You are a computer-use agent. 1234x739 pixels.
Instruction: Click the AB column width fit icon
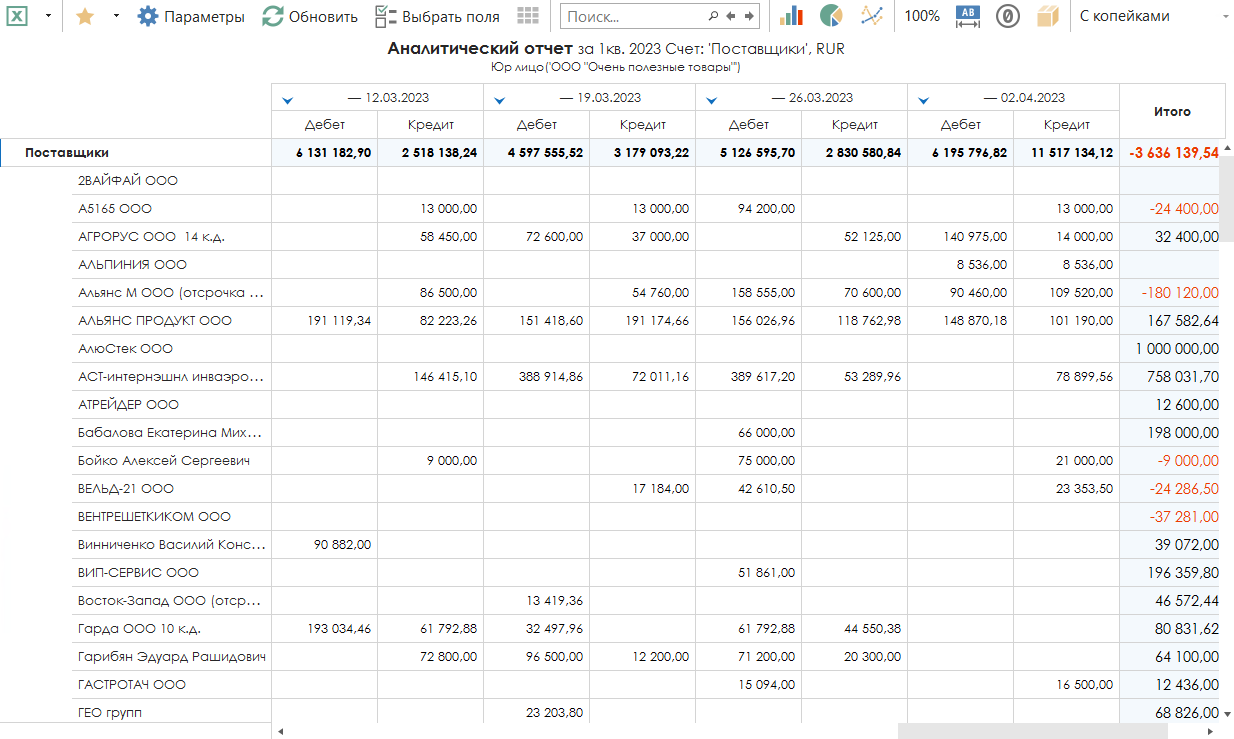tap(968, 16)
